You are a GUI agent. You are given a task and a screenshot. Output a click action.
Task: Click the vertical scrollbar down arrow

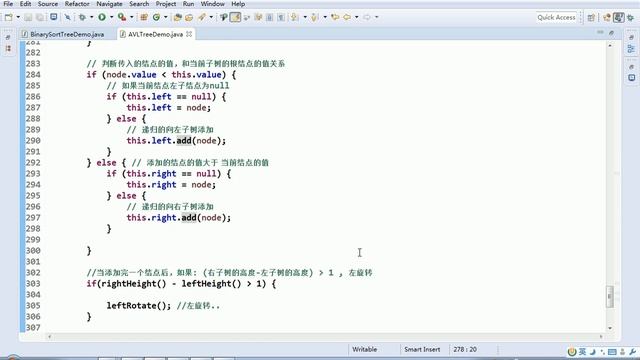(610, 328)
